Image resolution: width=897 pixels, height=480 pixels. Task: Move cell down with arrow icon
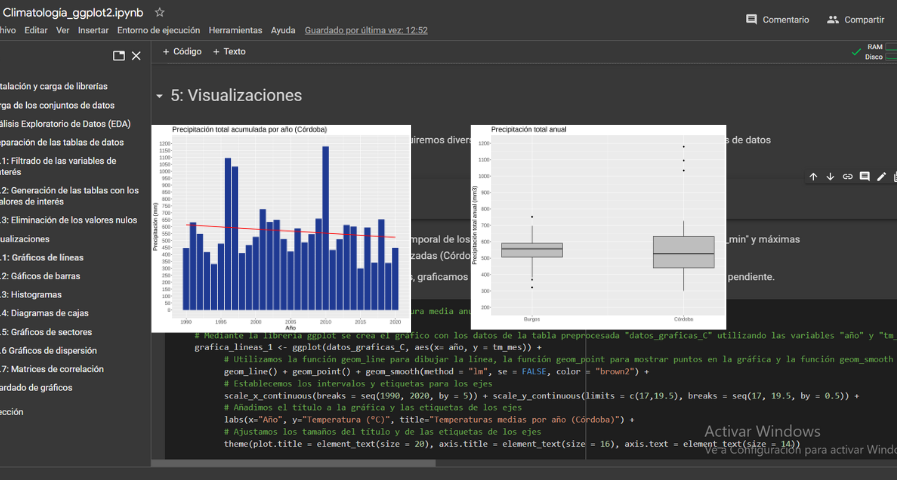tap(830, 177)
